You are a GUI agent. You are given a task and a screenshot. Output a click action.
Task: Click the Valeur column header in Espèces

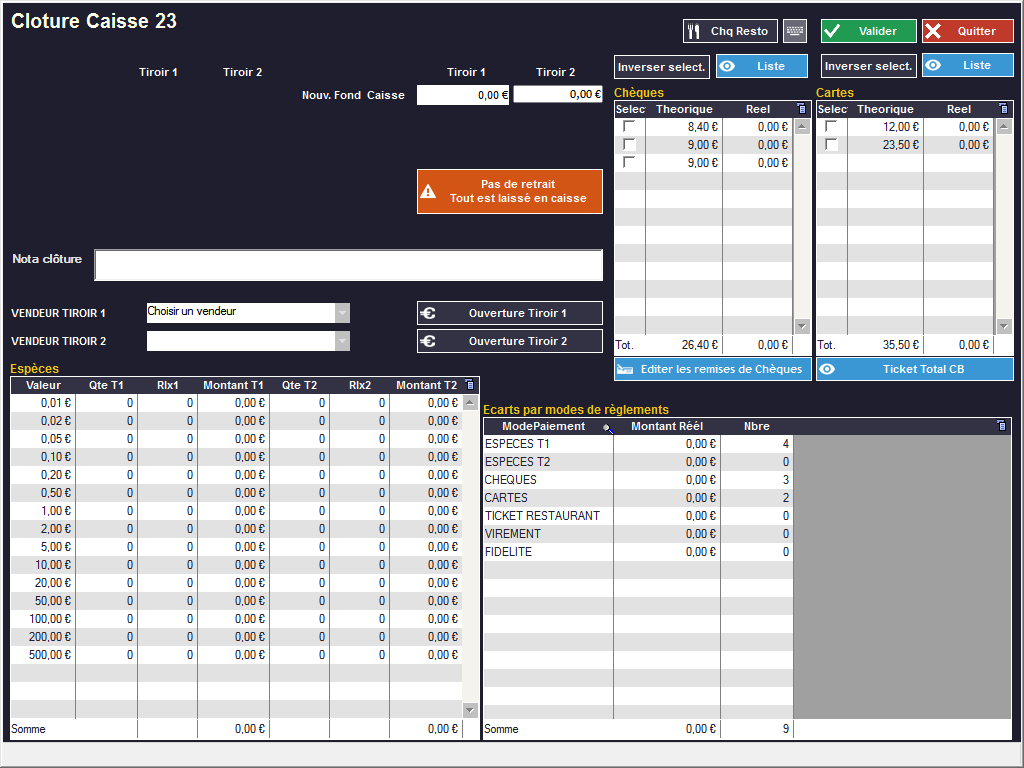[x=43, y=385]
